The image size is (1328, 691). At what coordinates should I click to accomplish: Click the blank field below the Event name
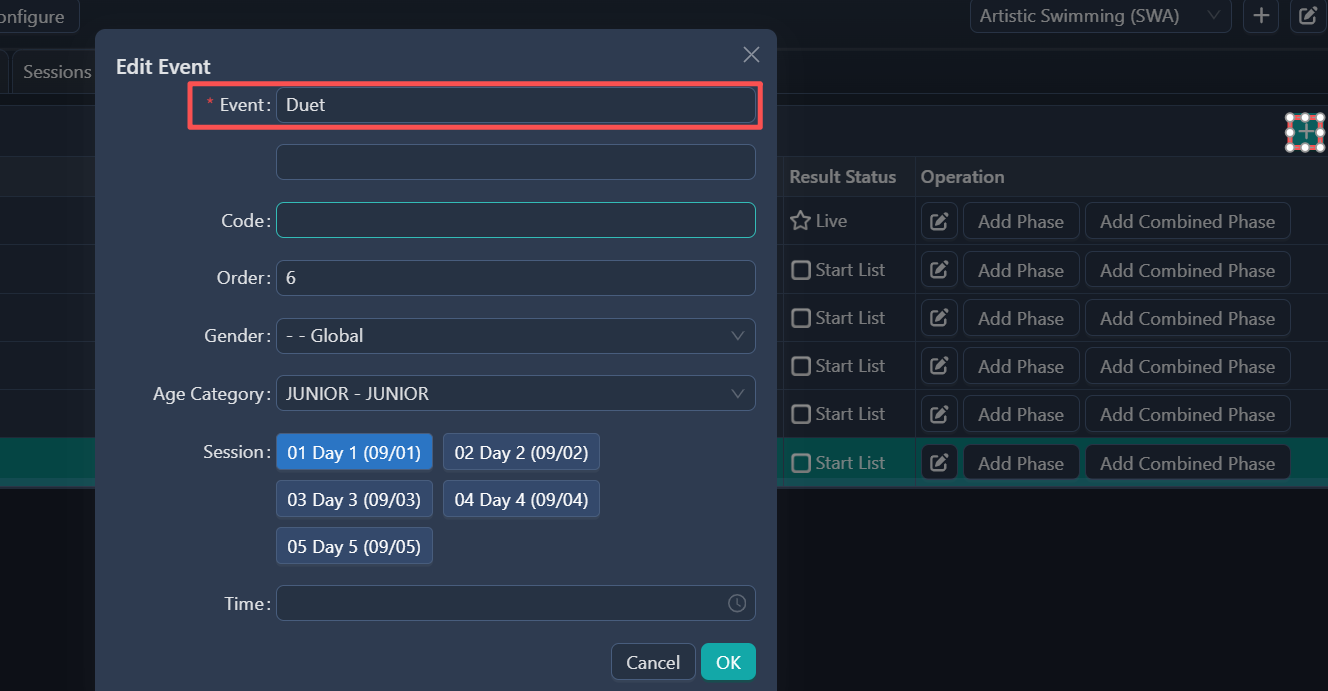click(516, 162)
